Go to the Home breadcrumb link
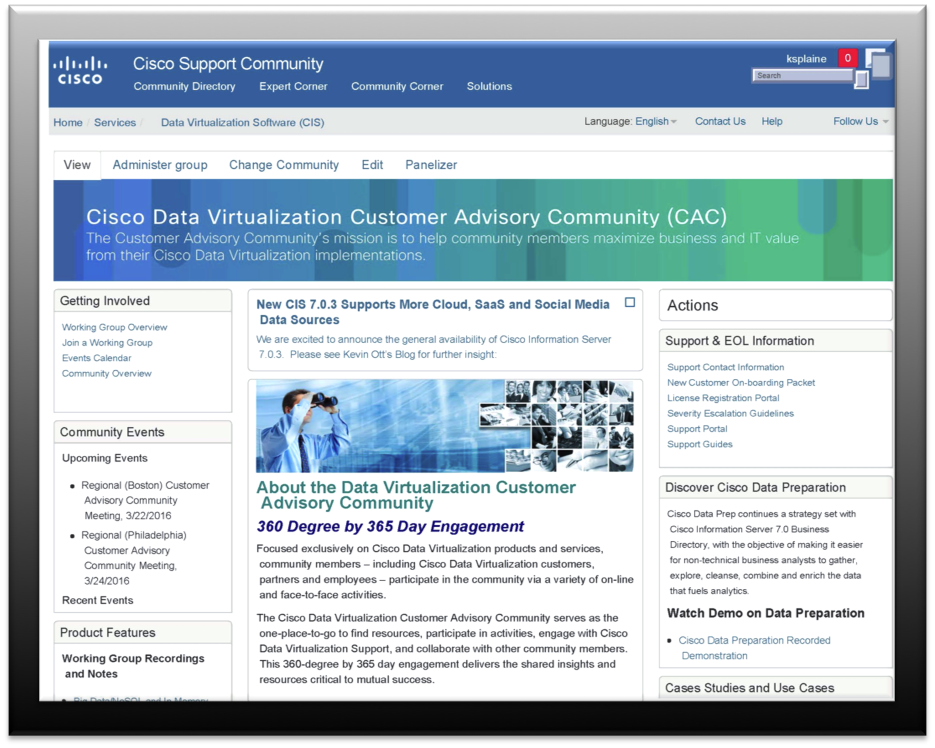Image resolution: width=935 pixels, height=748 pixels. (x=68, y=122)
